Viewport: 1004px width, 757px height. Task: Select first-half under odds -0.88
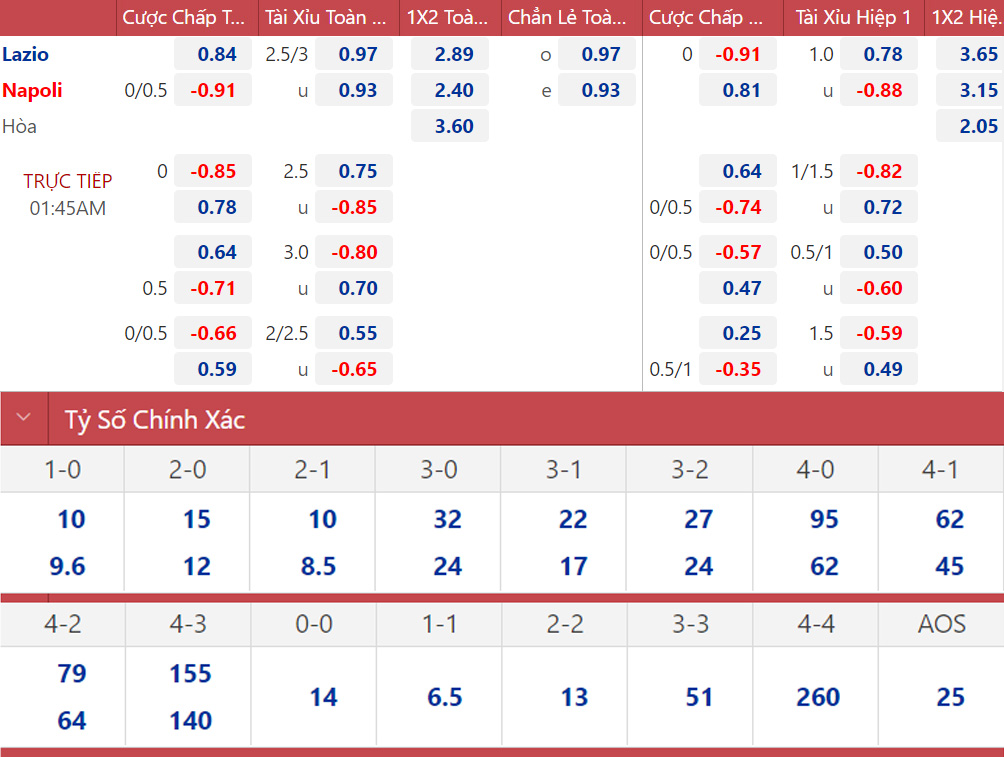click(x=879, y=91)
